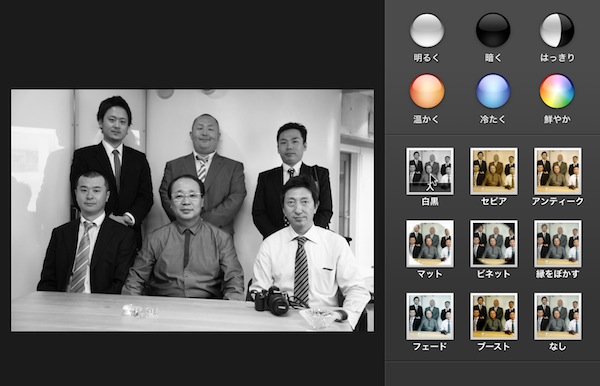Apply the セピア sepia effect thumbnail
Image resolution: width=600 pixels, height=386 pixels.
click(494, 171)
